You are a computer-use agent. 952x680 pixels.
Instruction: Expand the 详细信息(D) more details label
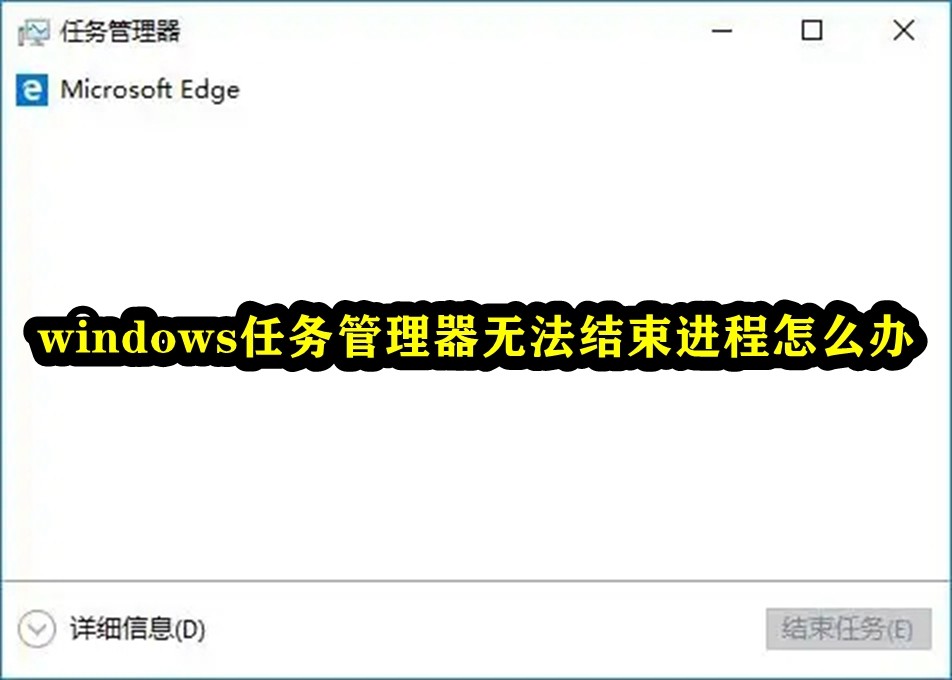pyautogui.click(x=137, y=629)
